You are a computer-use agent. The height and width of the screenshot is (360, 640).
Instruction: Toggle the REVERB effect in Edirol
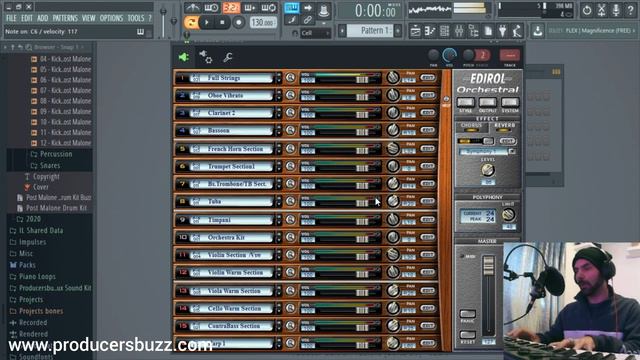coord(504,128)
